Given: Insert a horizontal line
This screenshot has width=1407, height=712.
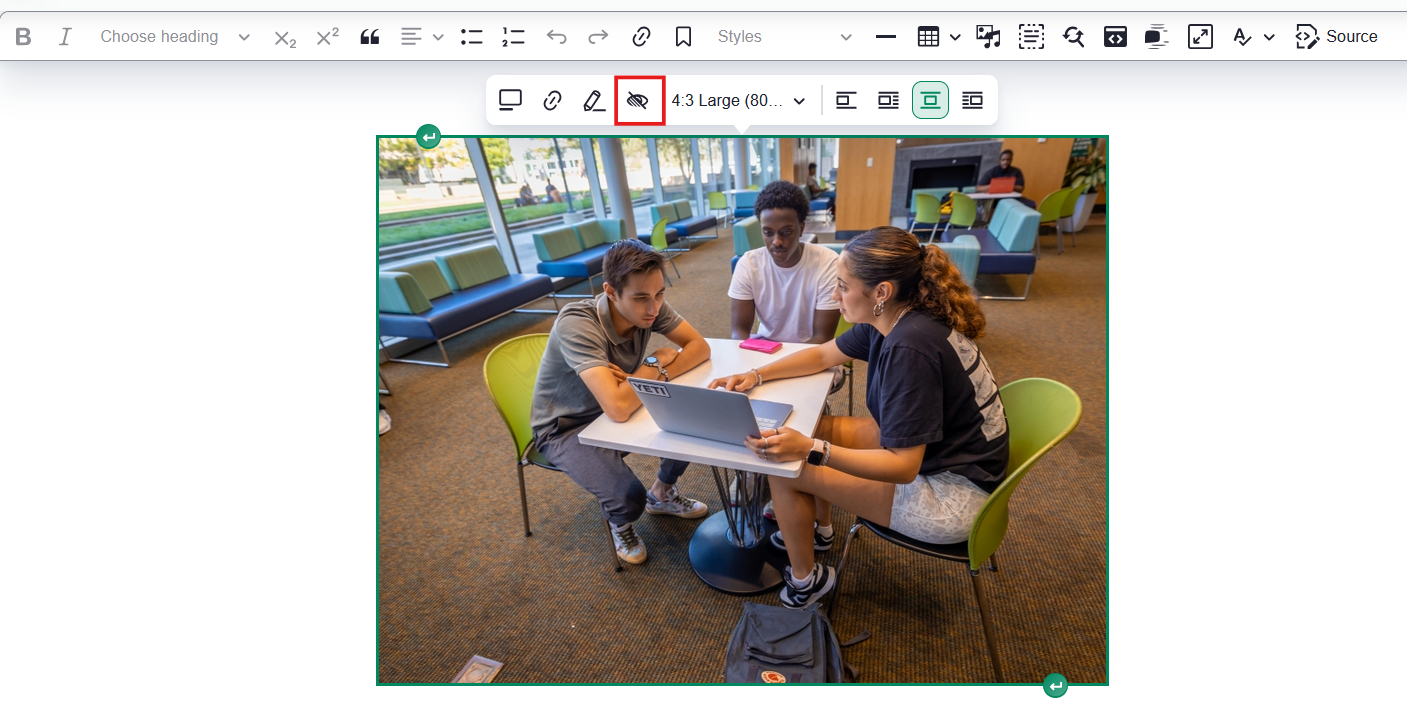Looking at the screenshot, I should click(x=885, y=37).
